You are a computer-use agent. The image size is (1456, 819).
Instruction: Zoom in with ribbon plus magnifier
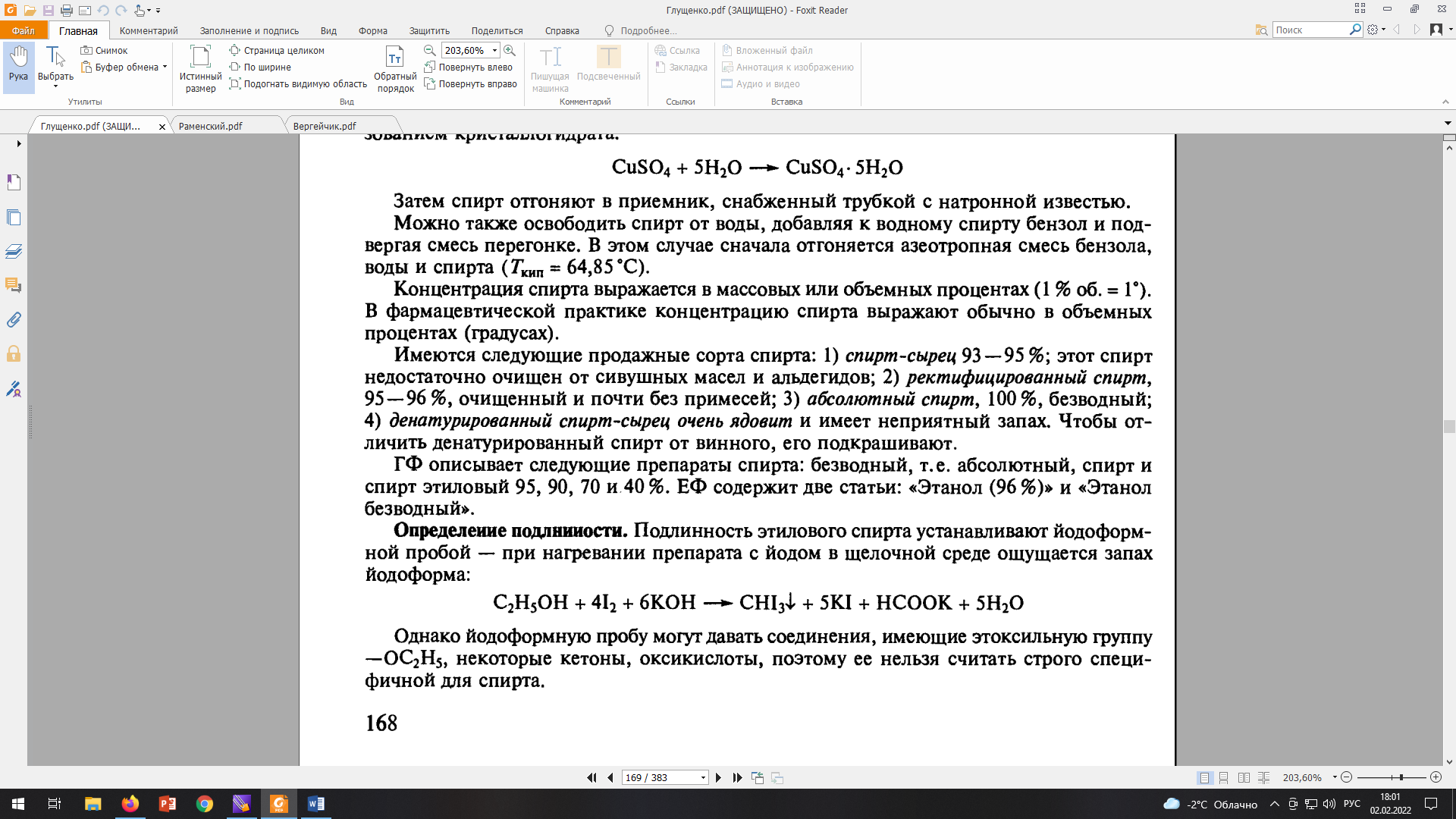click(510, 50)
